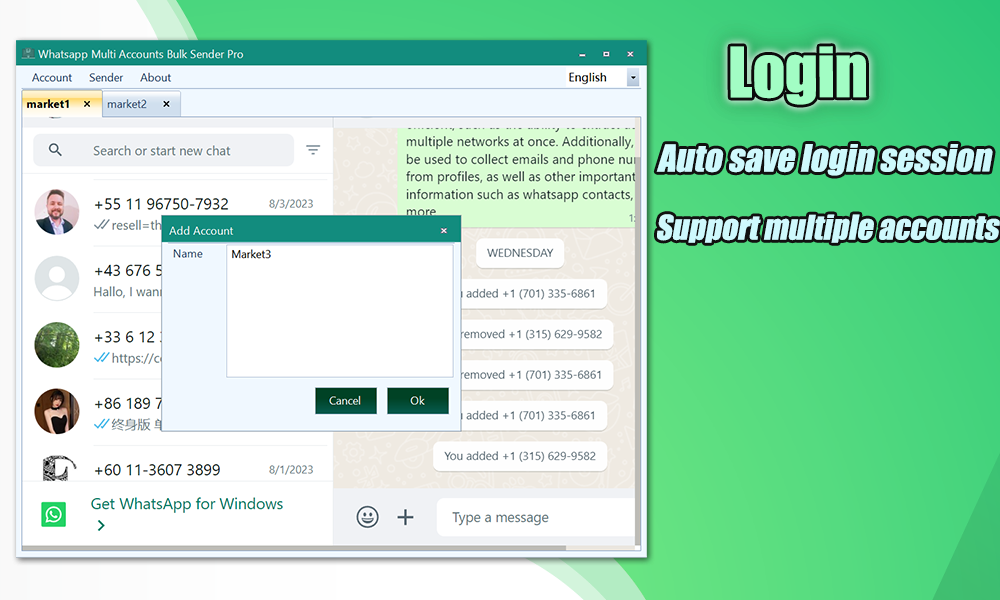Click the search magnifier icon
The width and height of the screenshot is (1000, 600).
(53, 150)
